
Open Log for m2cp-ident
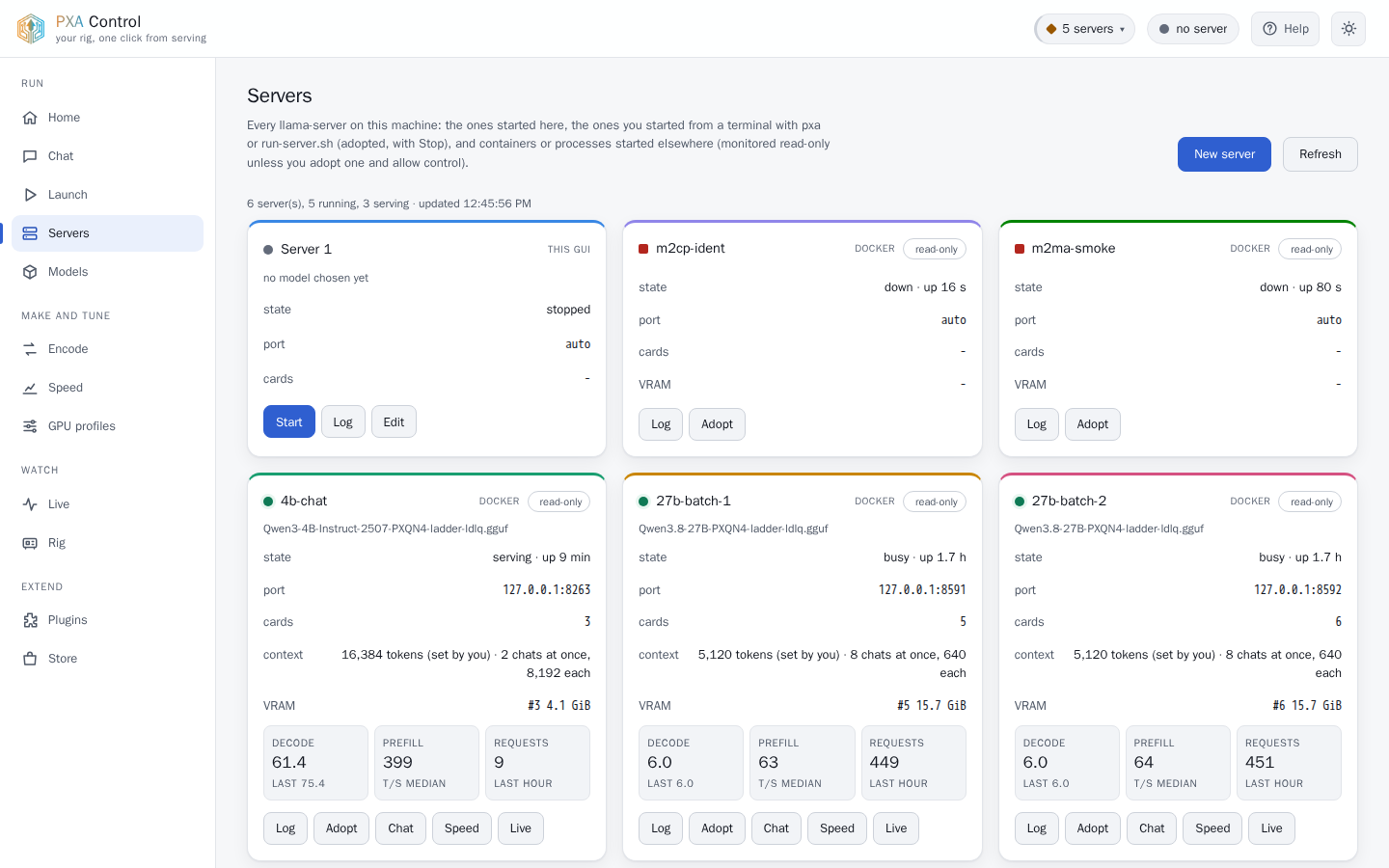(661, 424)
